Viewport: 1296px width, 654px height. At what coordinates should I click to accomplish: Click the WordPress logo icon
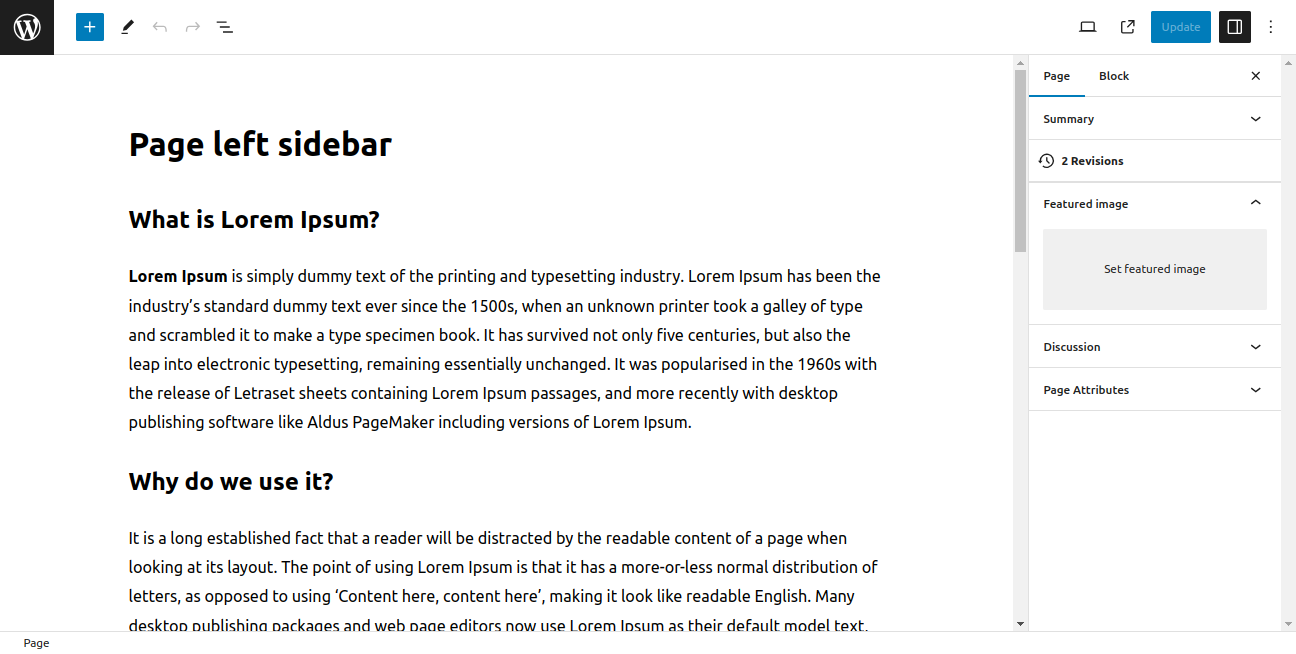(x=27, y=27)
